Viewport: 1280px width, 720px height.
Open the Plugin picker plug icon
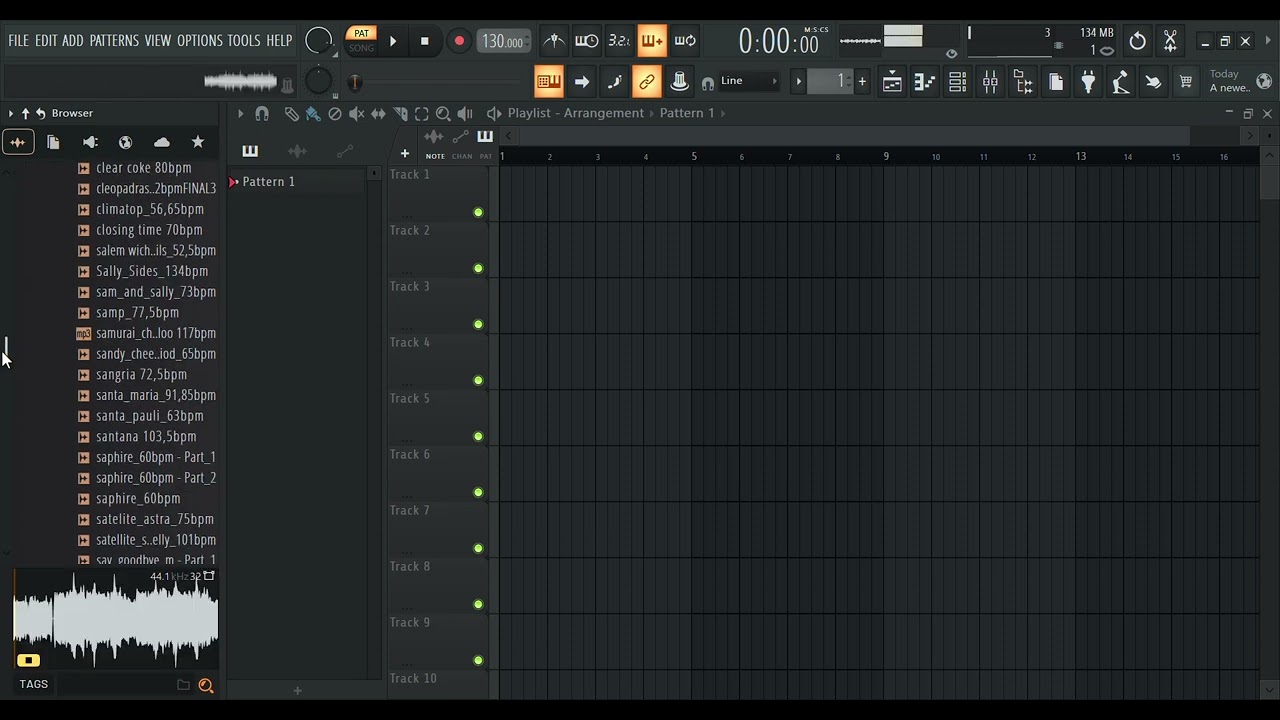pos(1088,82)
